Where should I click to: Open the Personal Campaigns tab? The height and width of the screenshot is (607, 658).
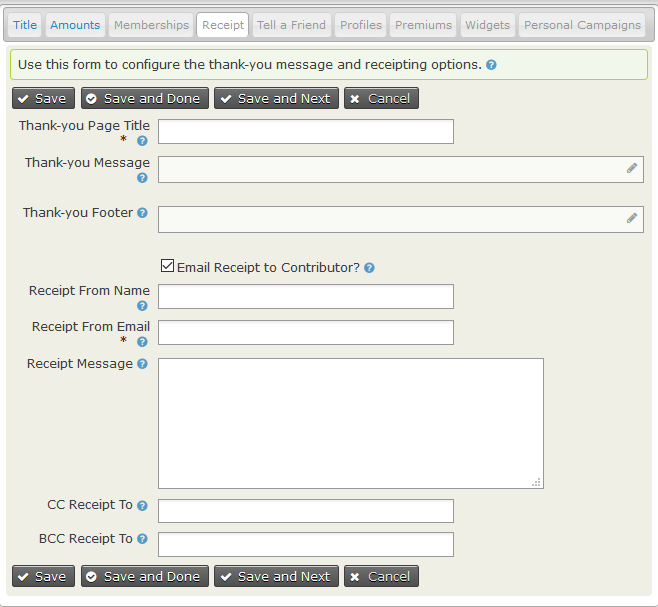[582, 25]
